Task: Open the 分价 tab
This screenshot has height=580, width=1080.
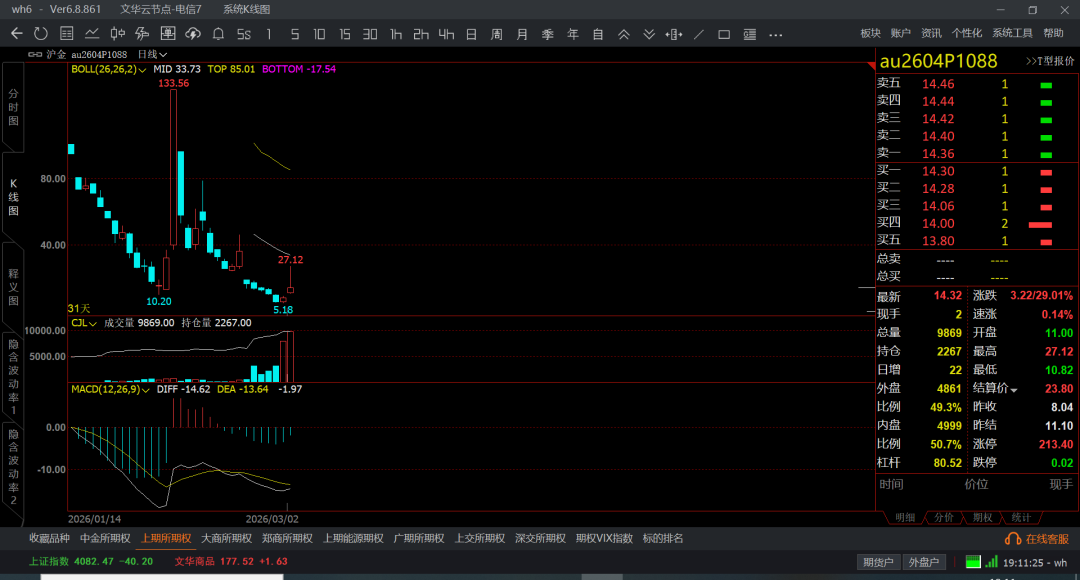Action: tap(944, 517)
